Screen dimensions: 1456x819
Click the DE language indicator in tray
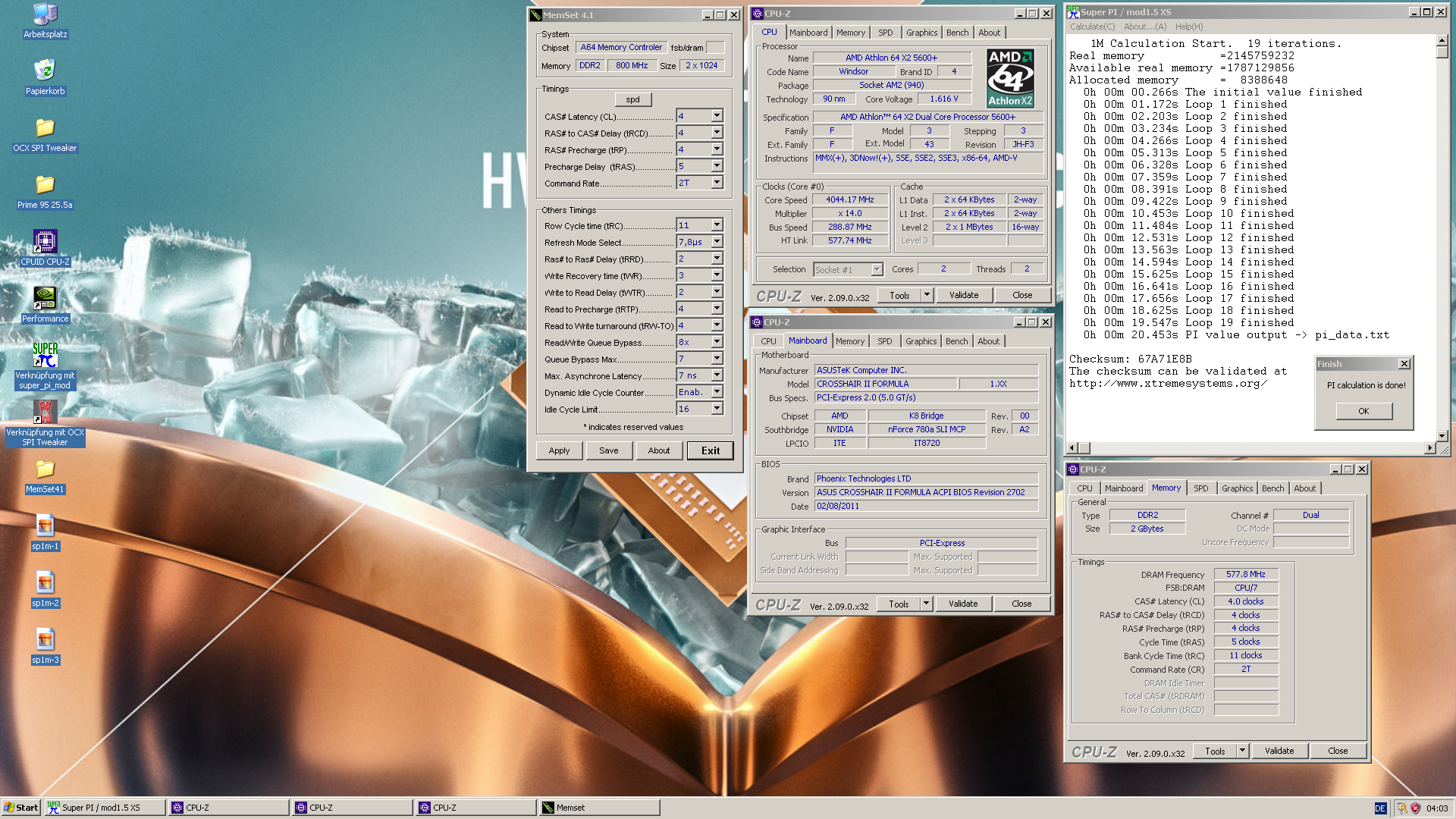point(1380,808)
